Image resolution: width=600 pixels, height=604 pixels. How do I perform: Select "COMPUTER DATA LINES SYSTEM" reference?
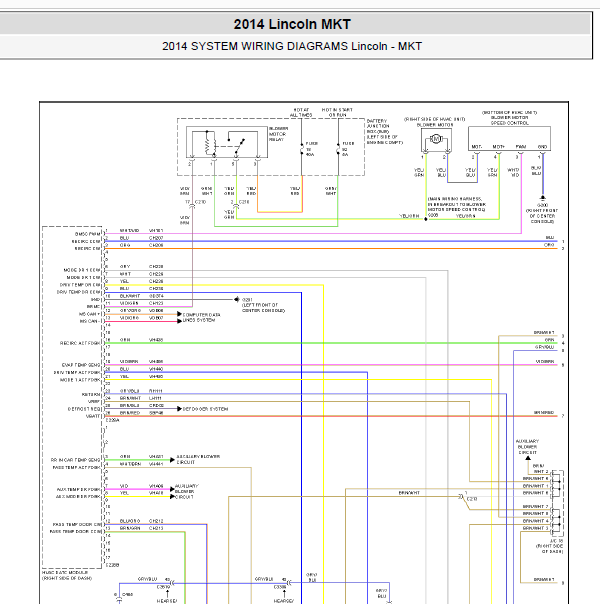(201, 317)
